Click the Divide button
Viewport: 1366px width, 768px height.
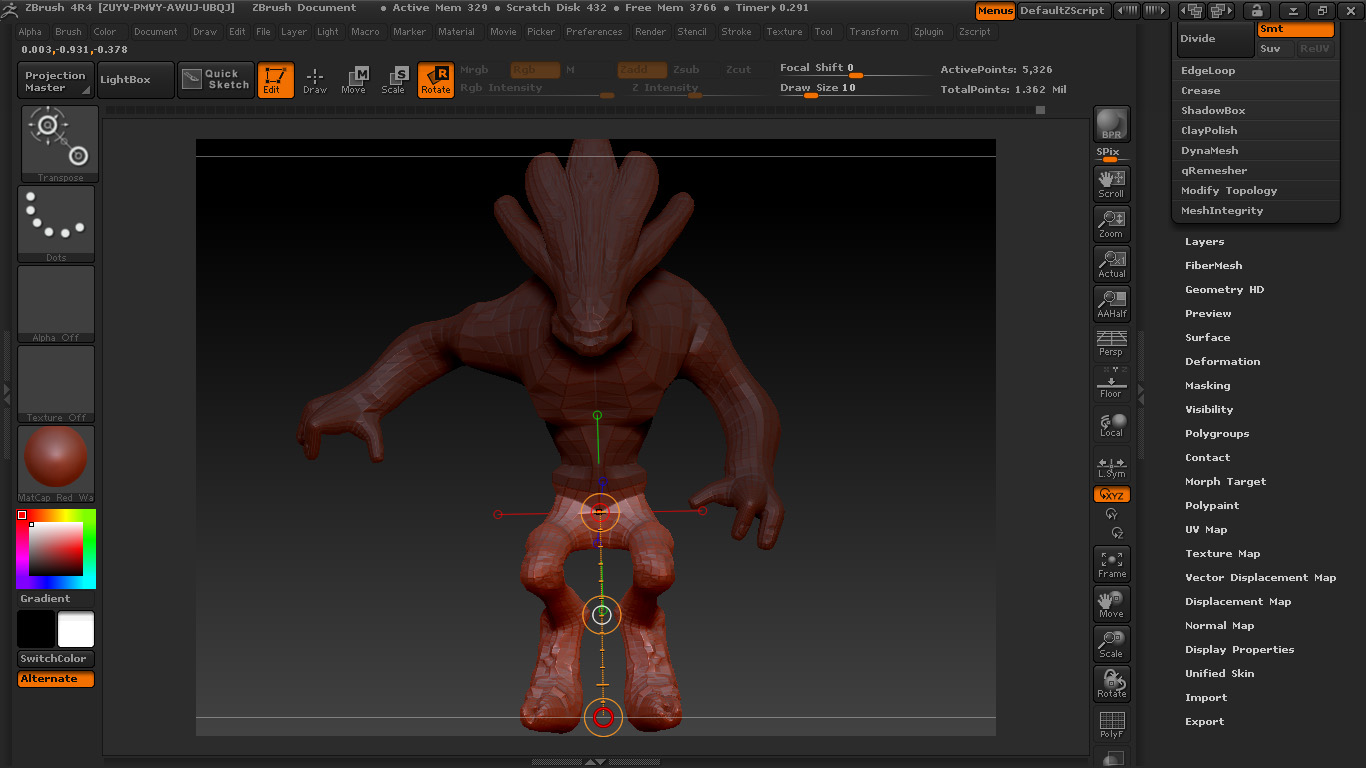[1215, 39]
